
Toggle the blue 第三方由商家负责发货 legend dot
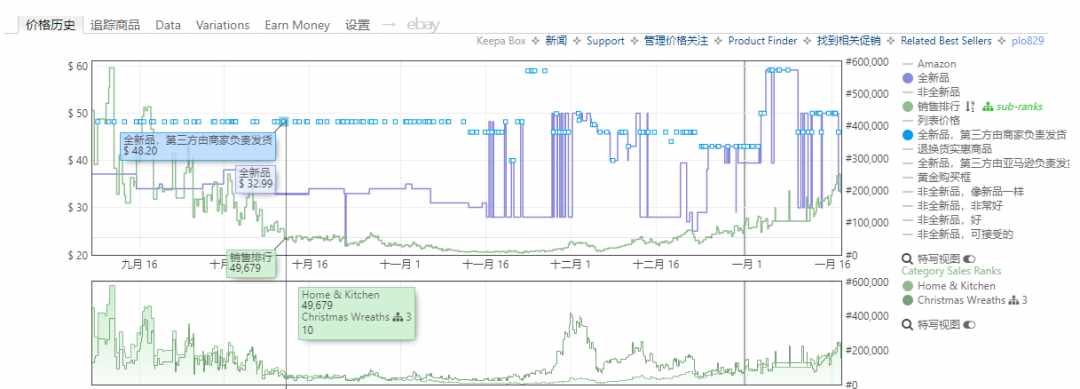pyautogui.click(x=908, y=135)
